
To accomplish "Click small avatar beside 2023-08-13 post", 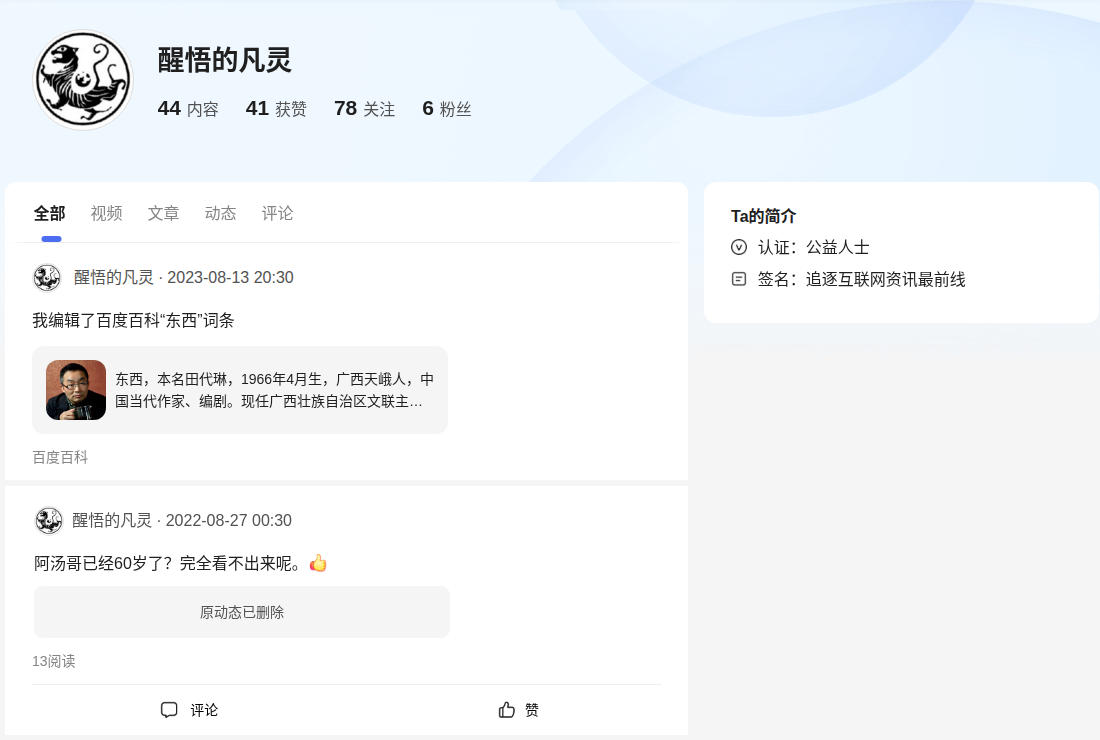I will tap(47, 278).
